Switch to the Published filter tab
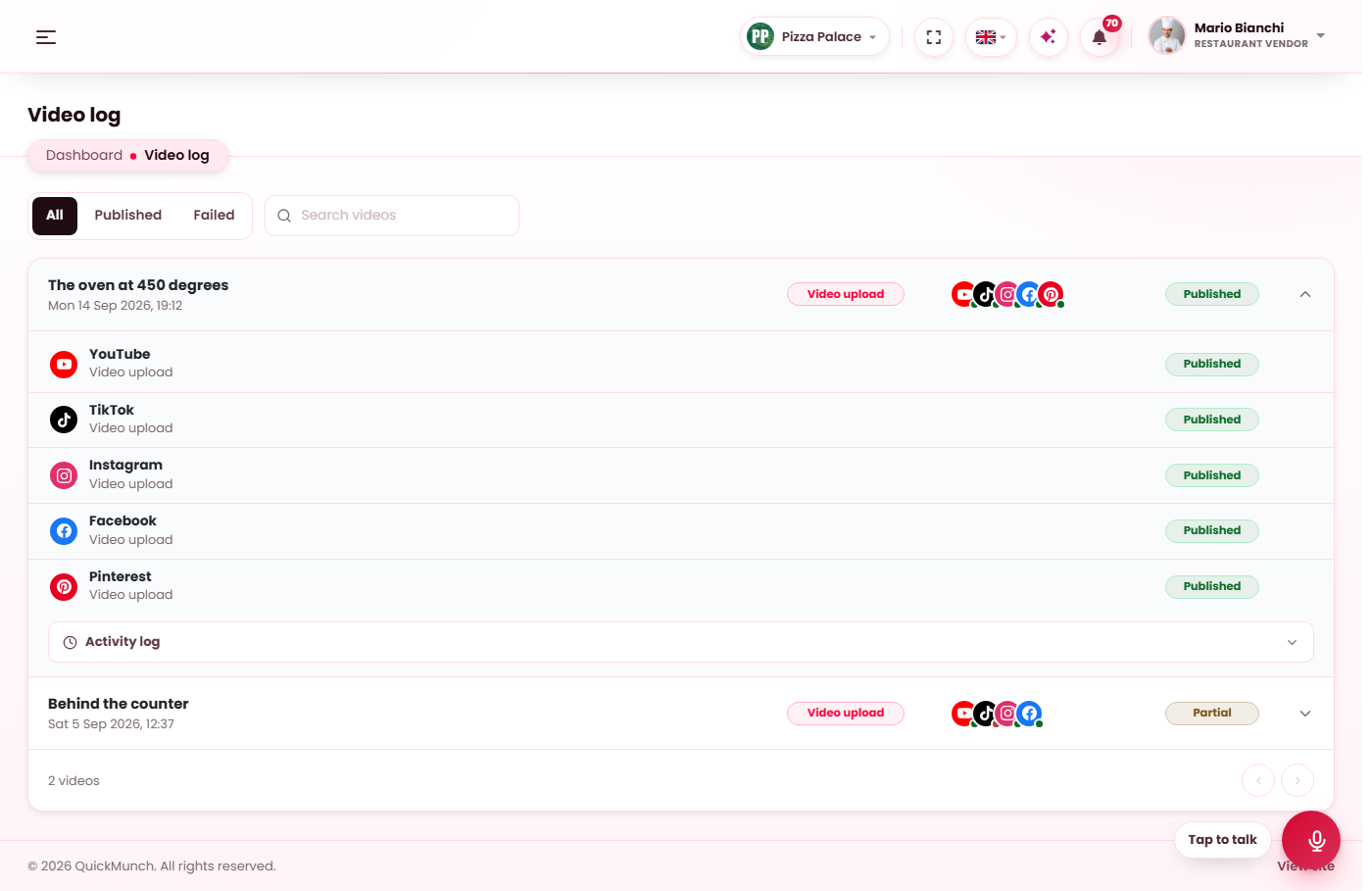This screenshot has width=1372, height=891. point(128,216)
